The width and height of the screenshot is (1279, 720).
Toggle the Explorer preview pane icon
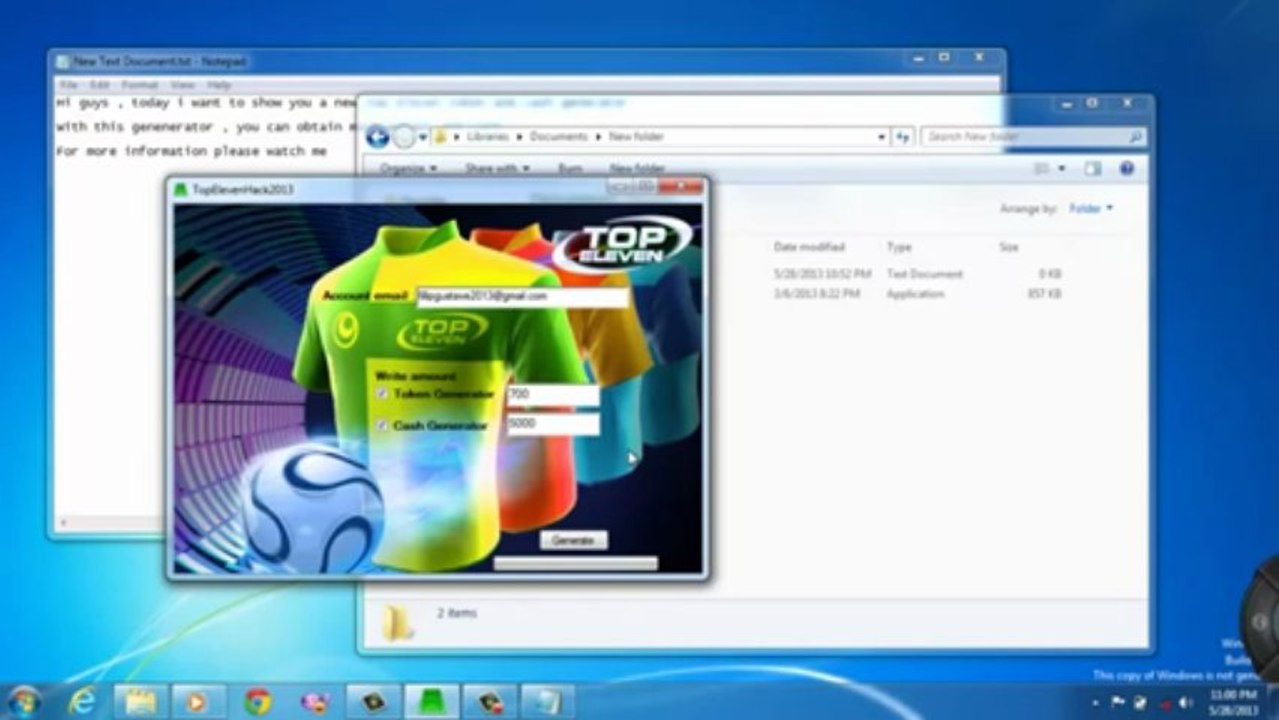click(x=1093, y=169)
